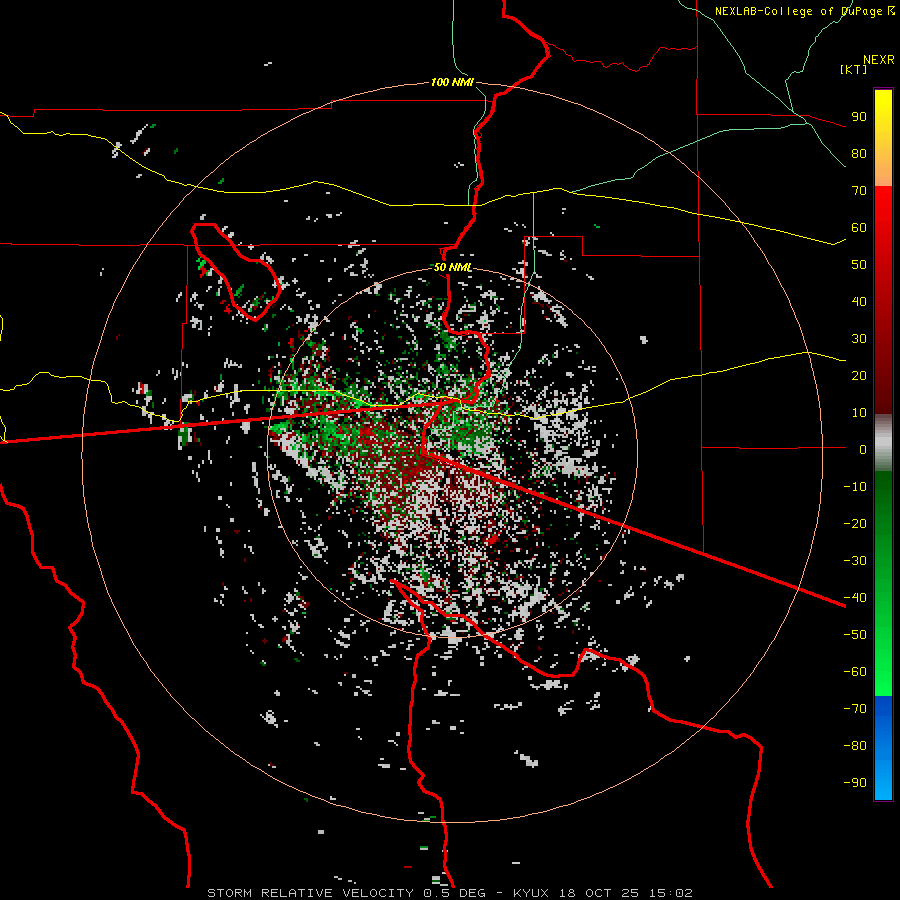Click the 100 NMI range ring label
Viewport: 900px width, 900px height.
452,83
